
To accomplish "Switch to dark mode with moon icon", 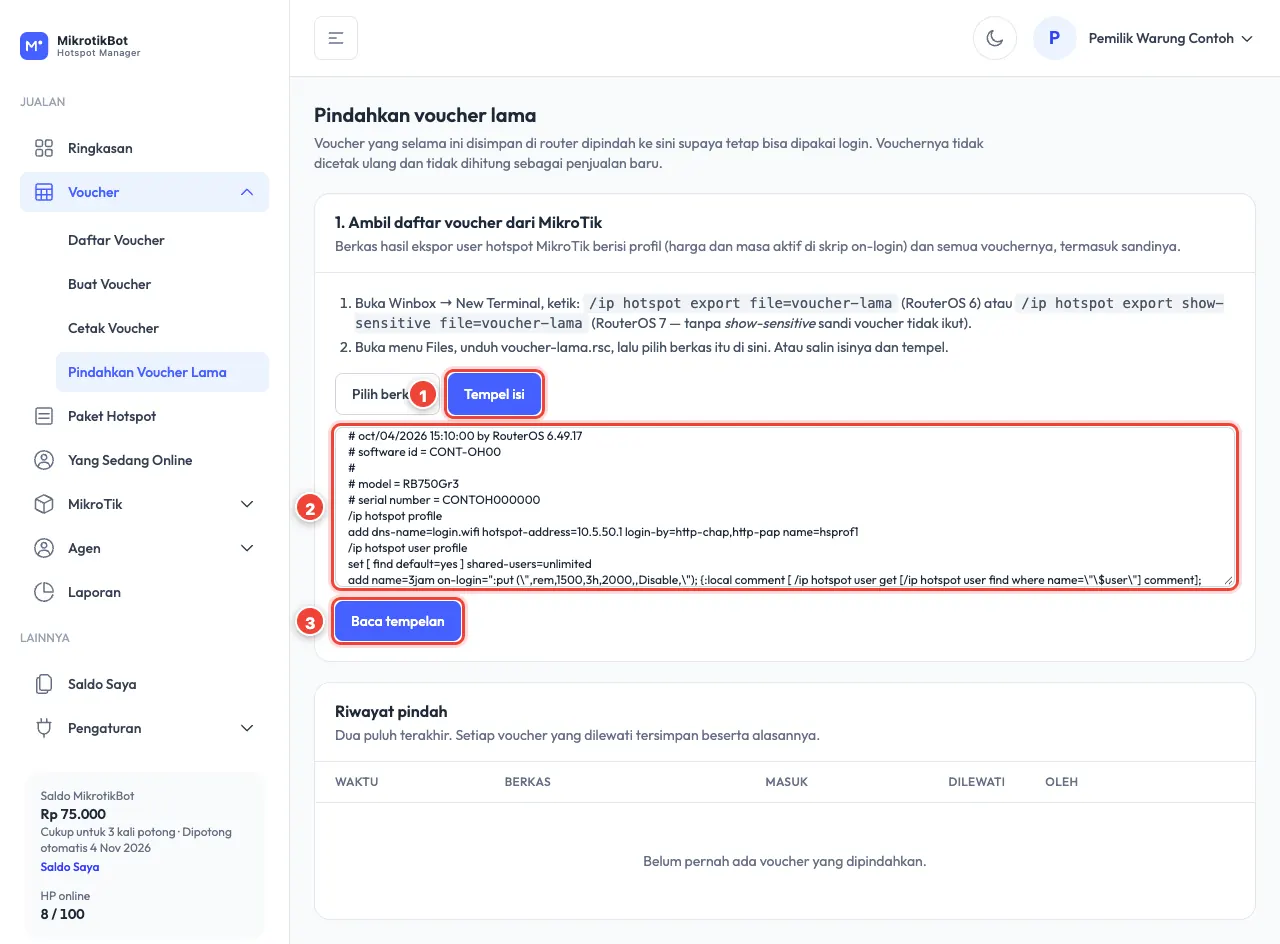I will (995, 38).
